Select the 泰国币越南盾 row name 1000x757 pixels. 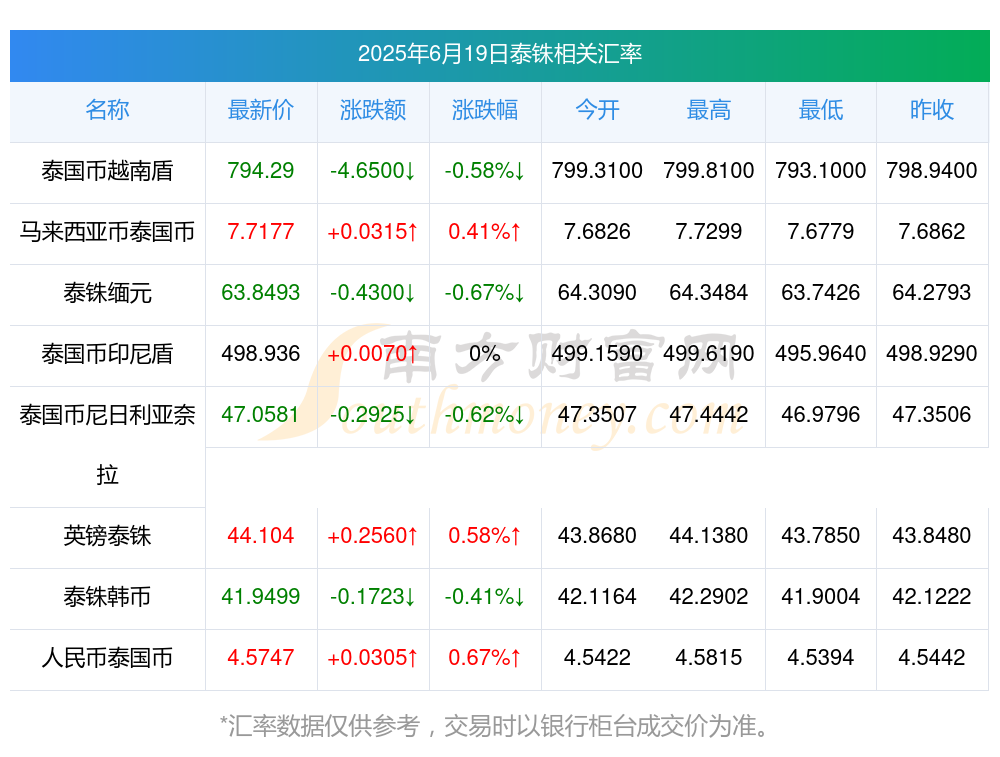coord(107,171)
